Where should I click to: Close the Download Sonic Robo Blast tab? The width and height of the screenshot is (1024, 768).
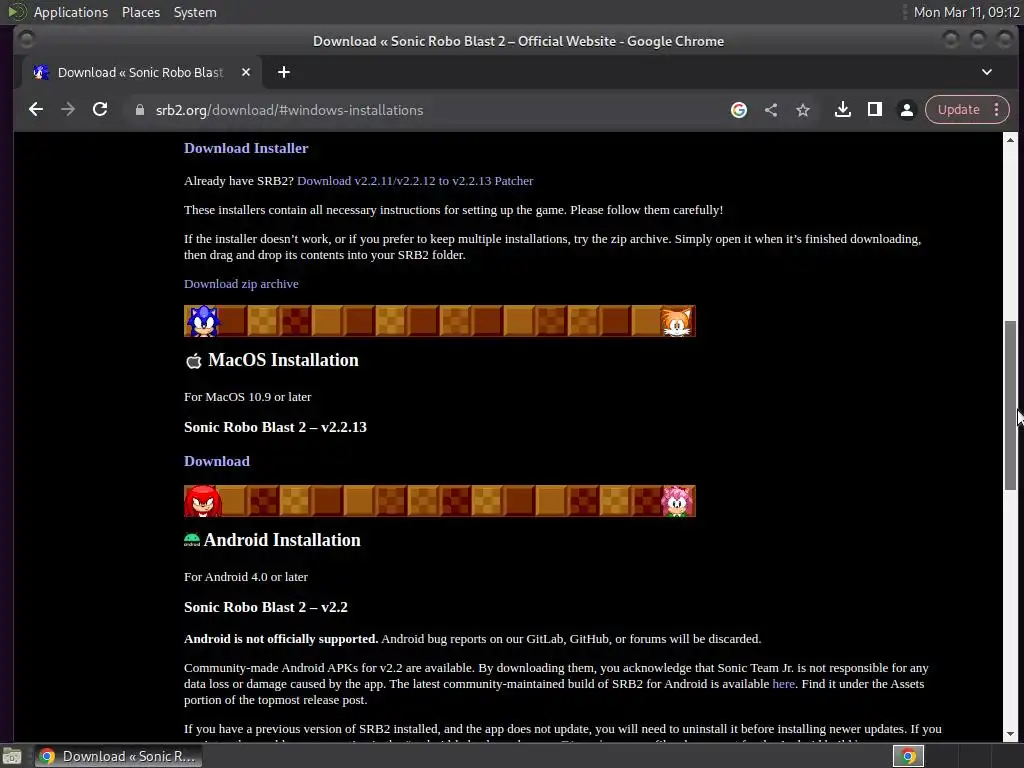coord(246,72)
